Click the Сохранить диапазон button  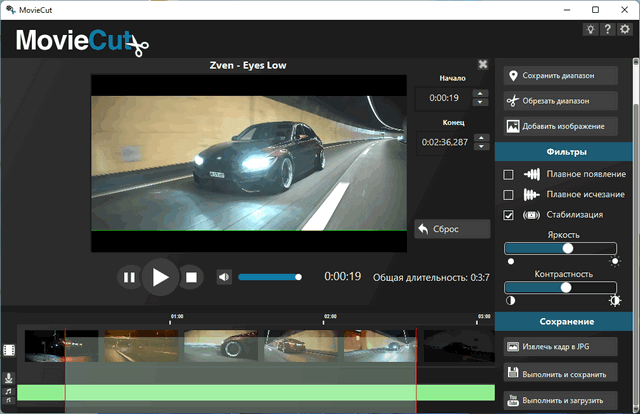[x=561, y=76]
